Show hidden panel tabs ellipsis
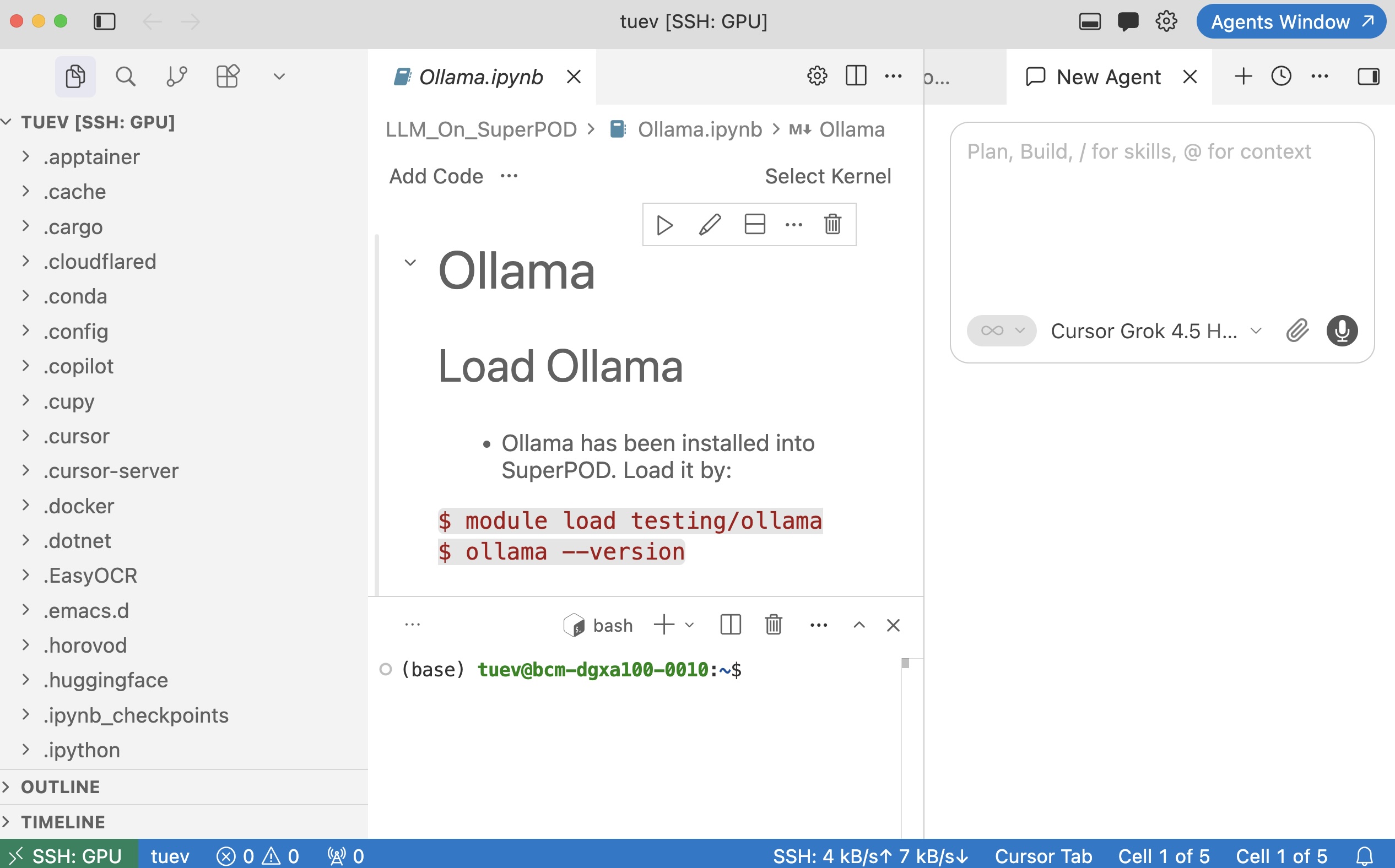The width and height of the screenshot is (1395, 868). (x=412, y=625)
